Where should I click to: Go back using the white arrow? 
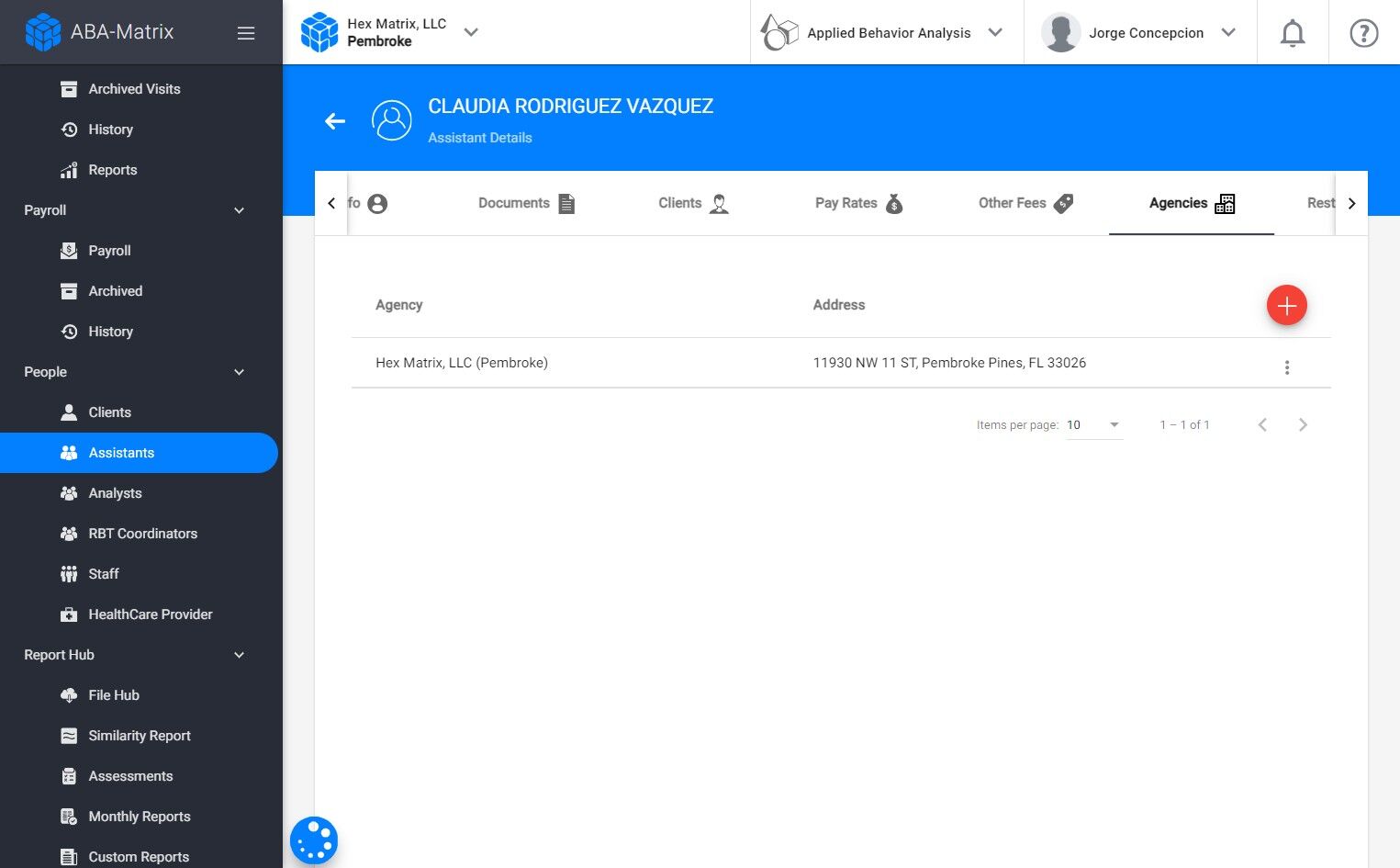tap(335, 120)
